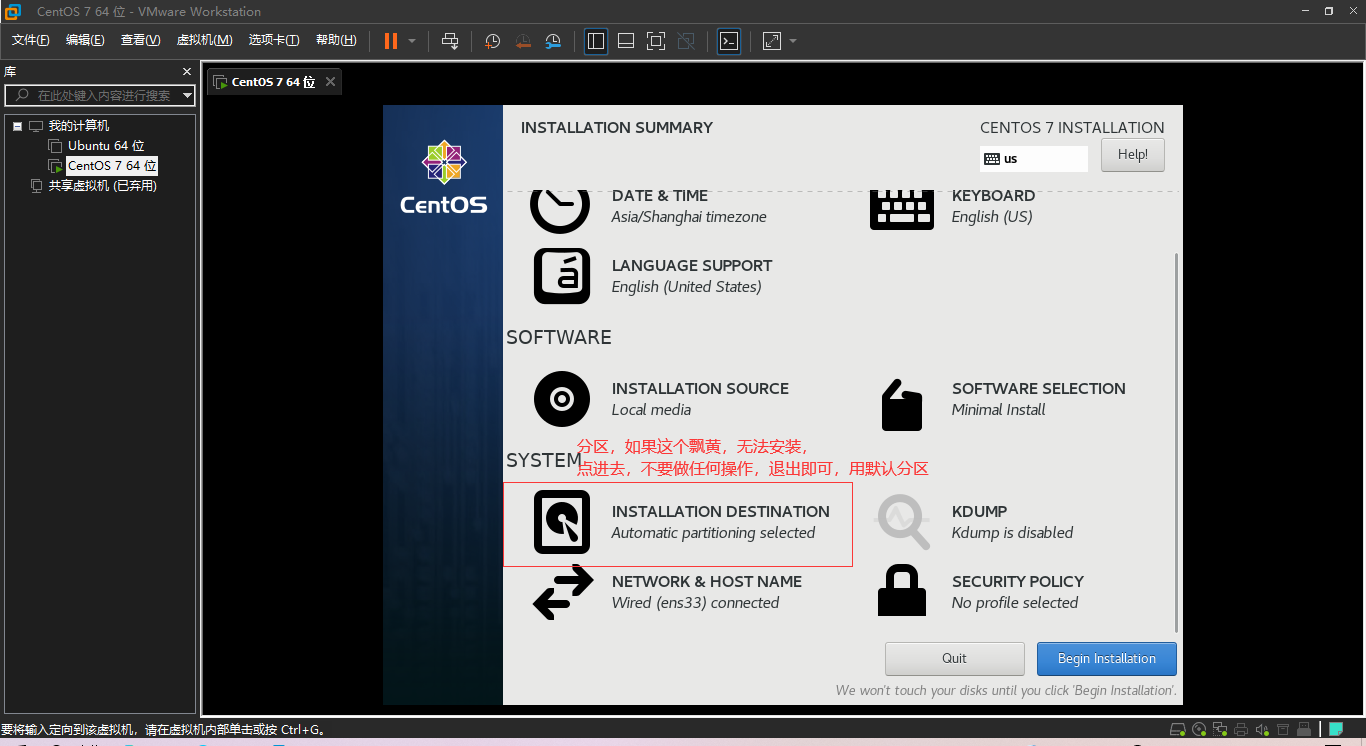
Task: Take a snapshot with the clock-plus icon
Action: point(493,41)
